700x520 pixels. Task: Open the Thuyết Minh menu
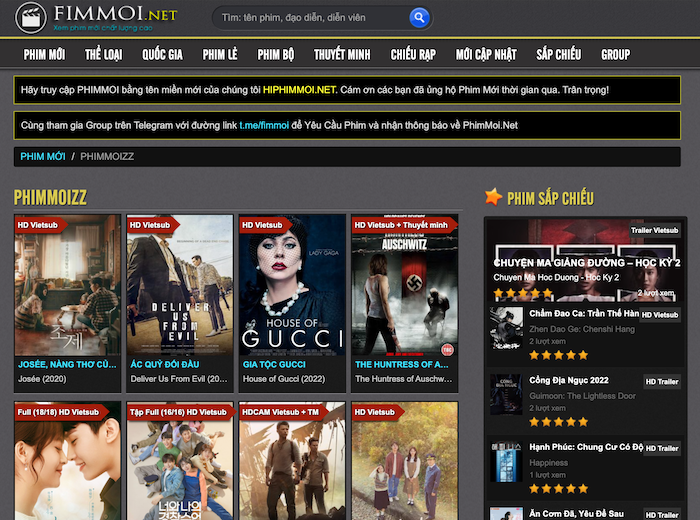click(x=342, y=54)
